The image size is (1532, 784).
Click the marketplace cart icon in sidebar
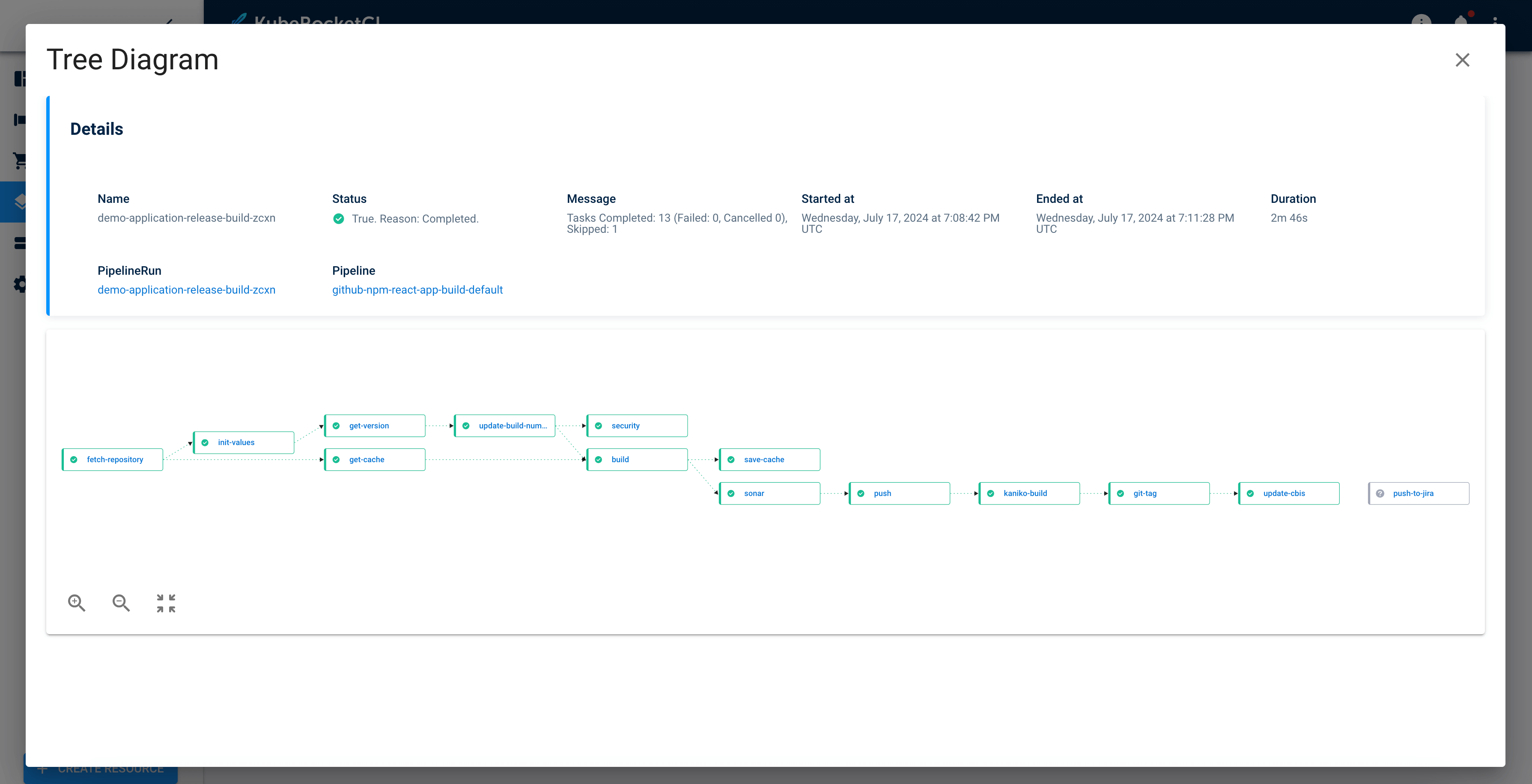pyautogui.click(x=20, y=160)
